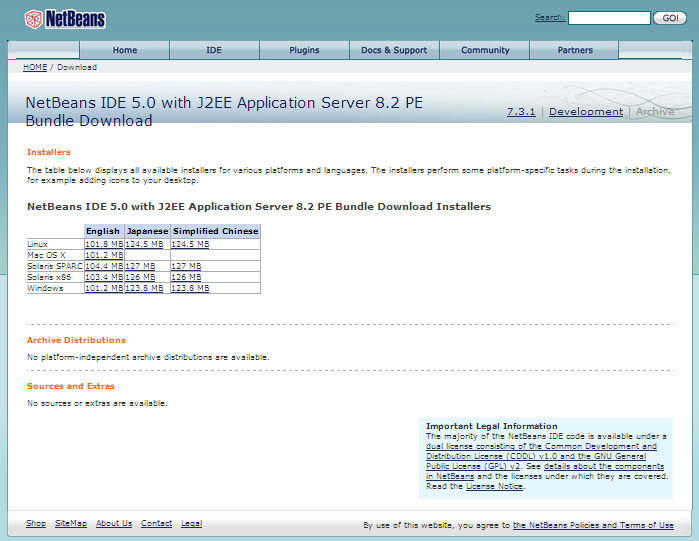Open the Home nav tab
The width and height of the screenshot is (699, 541).
(125, 50)
